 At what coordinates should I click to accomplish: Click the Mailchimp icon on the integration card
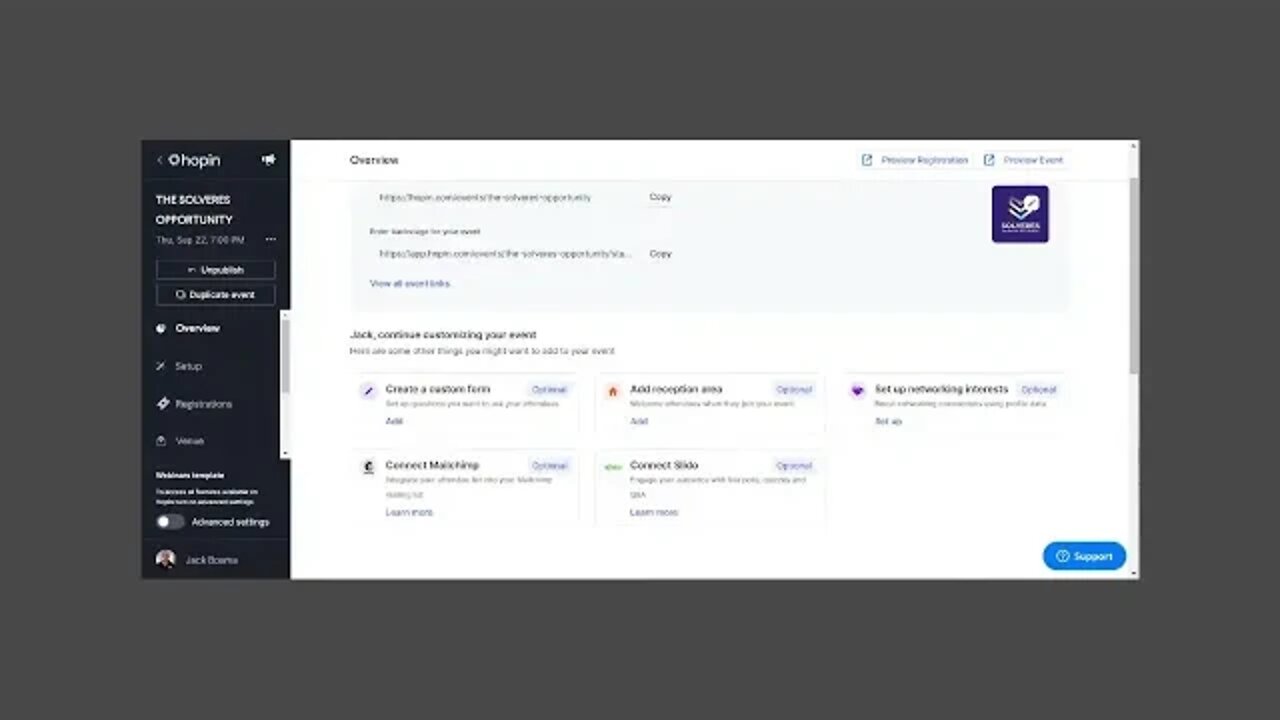pyautogui.click(x=367, y=466)
